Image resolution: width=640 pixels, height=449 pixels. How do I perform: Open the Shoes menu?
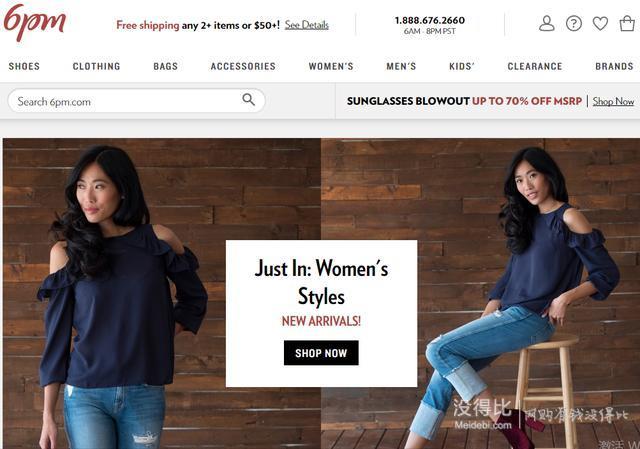24,66
